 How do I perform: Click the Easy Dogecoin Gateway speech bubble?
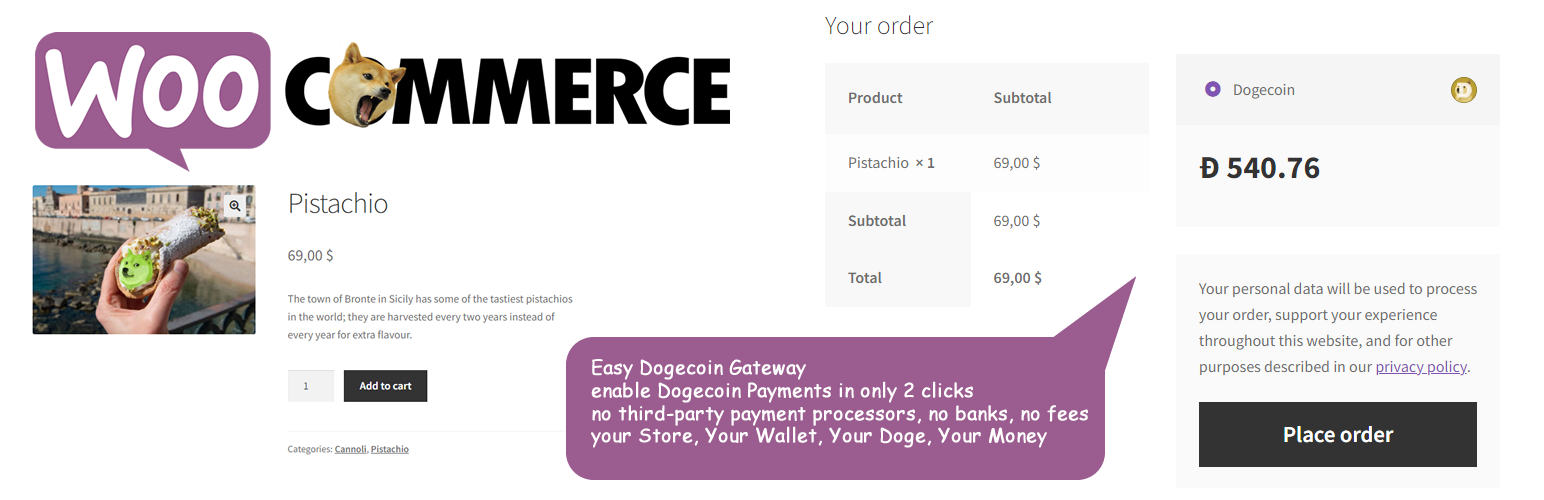(835, 408)
